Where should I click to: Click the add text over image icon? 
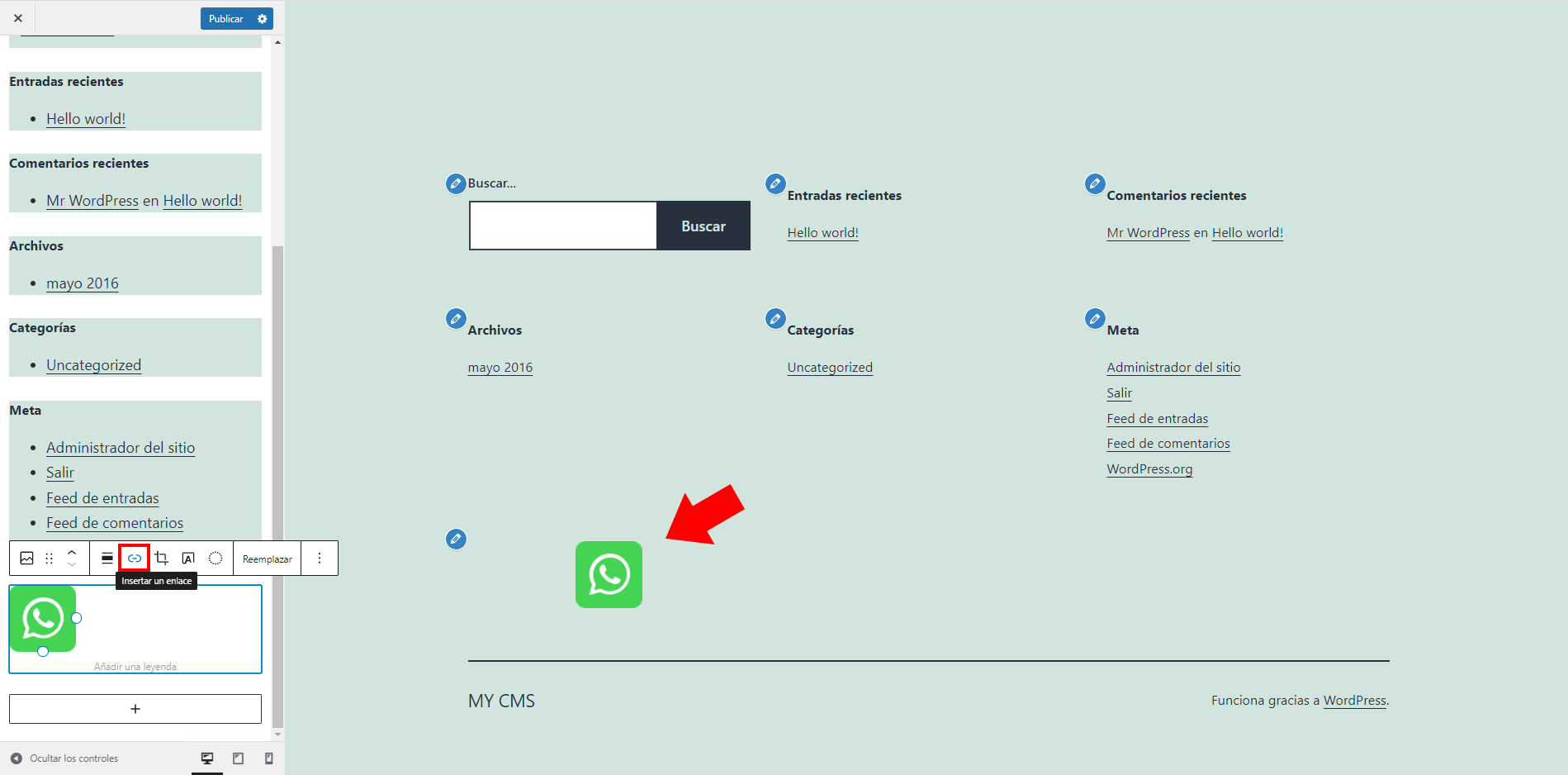click(188, 559)
